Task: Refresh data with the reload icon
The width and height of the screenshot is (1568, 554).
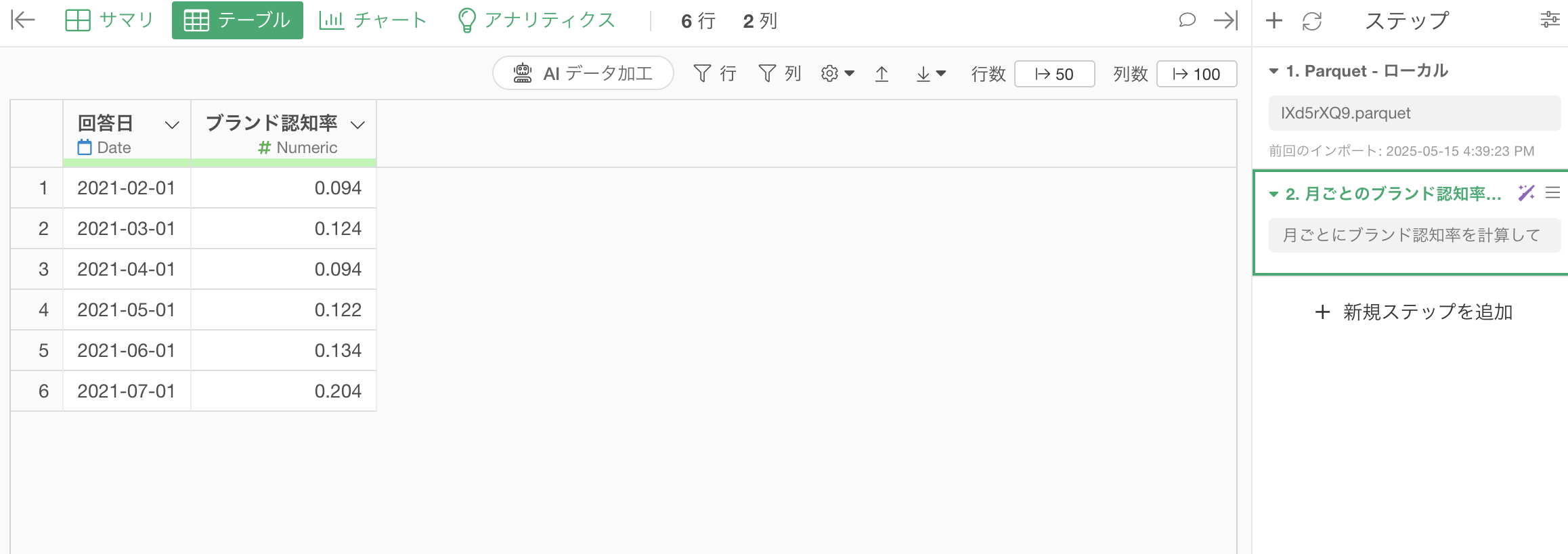Action: click(1312, 21)
